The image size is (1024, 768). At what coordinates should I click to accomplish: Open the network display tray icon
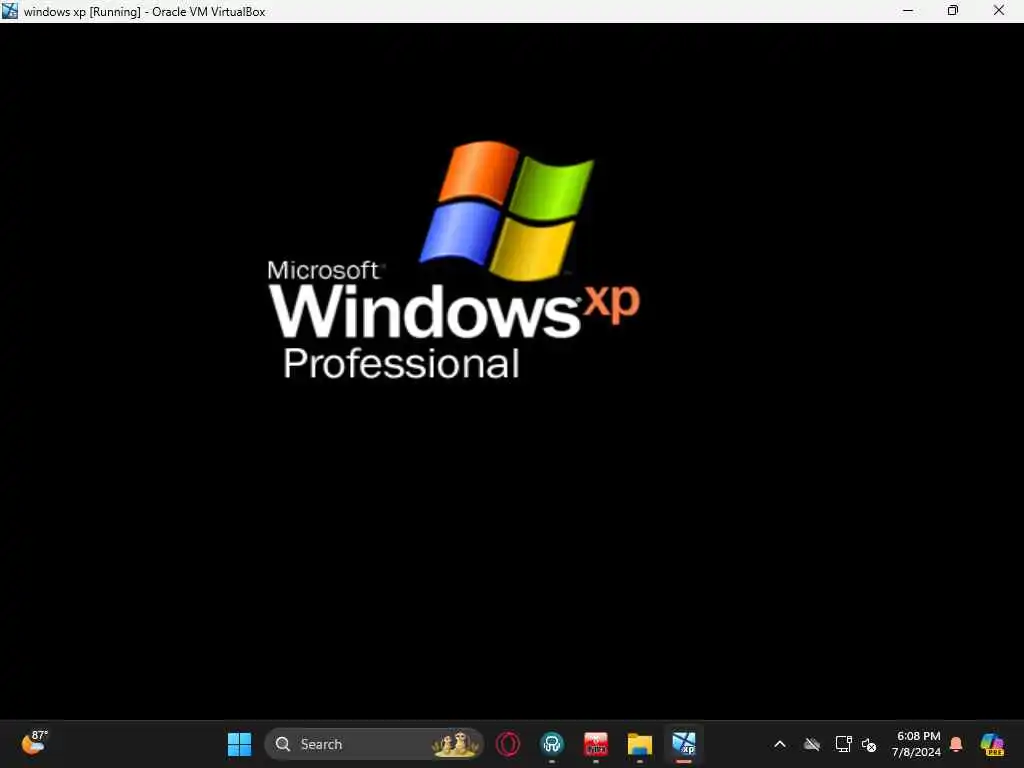click(x=843, y=744)
